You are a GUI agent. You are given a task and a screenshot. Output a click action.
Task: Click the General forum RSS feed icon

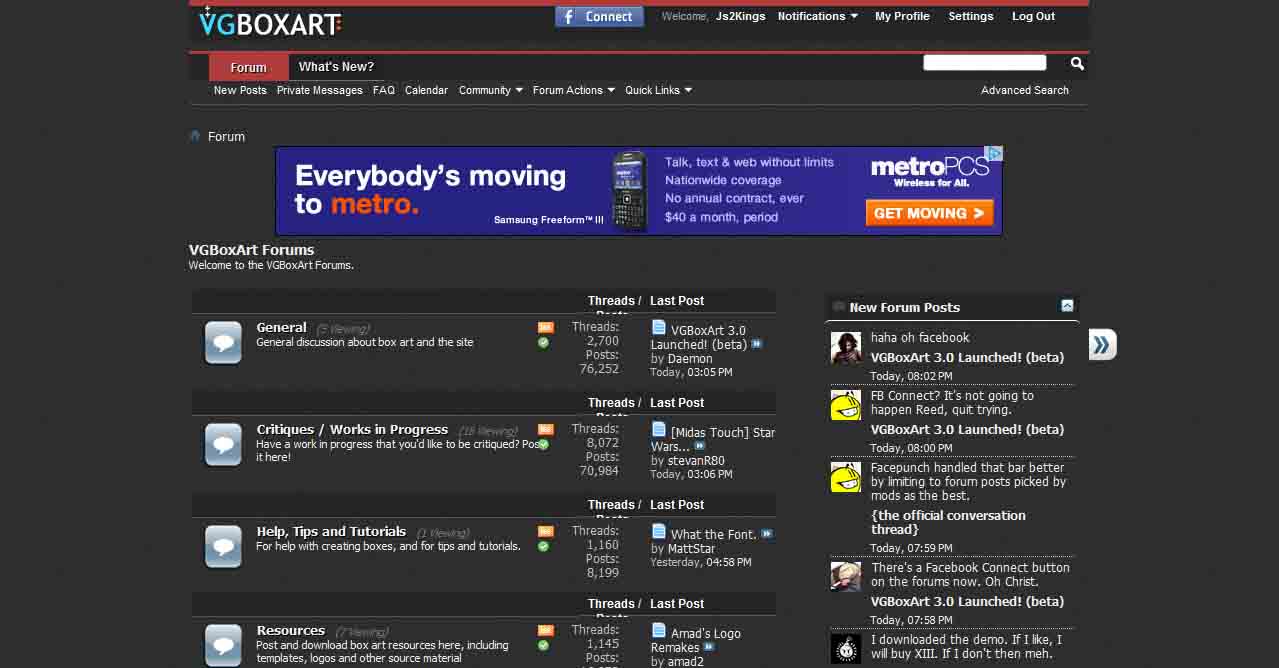(545, 327)
